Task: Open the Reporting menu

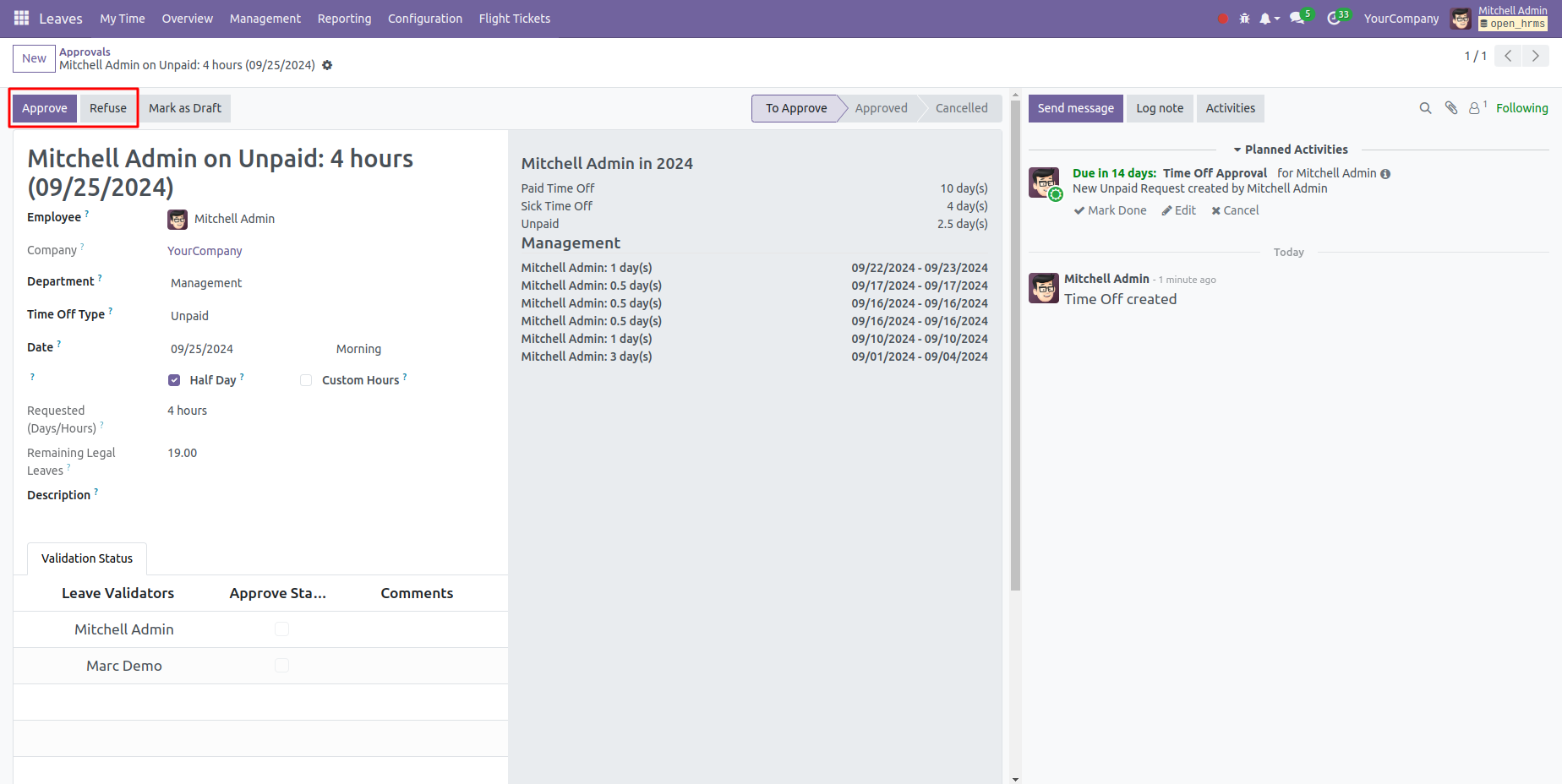Action: [344, 19]
